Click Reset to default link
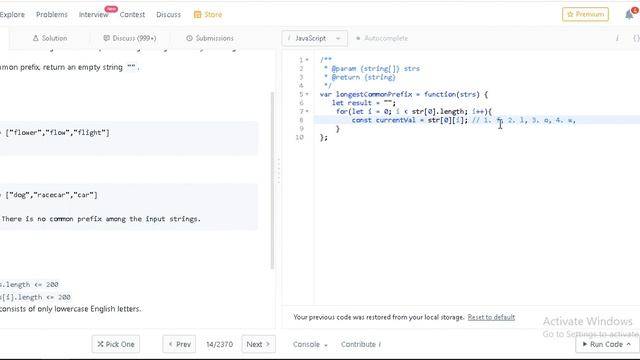Screen dimensions: 640x360 click(491, 317)
